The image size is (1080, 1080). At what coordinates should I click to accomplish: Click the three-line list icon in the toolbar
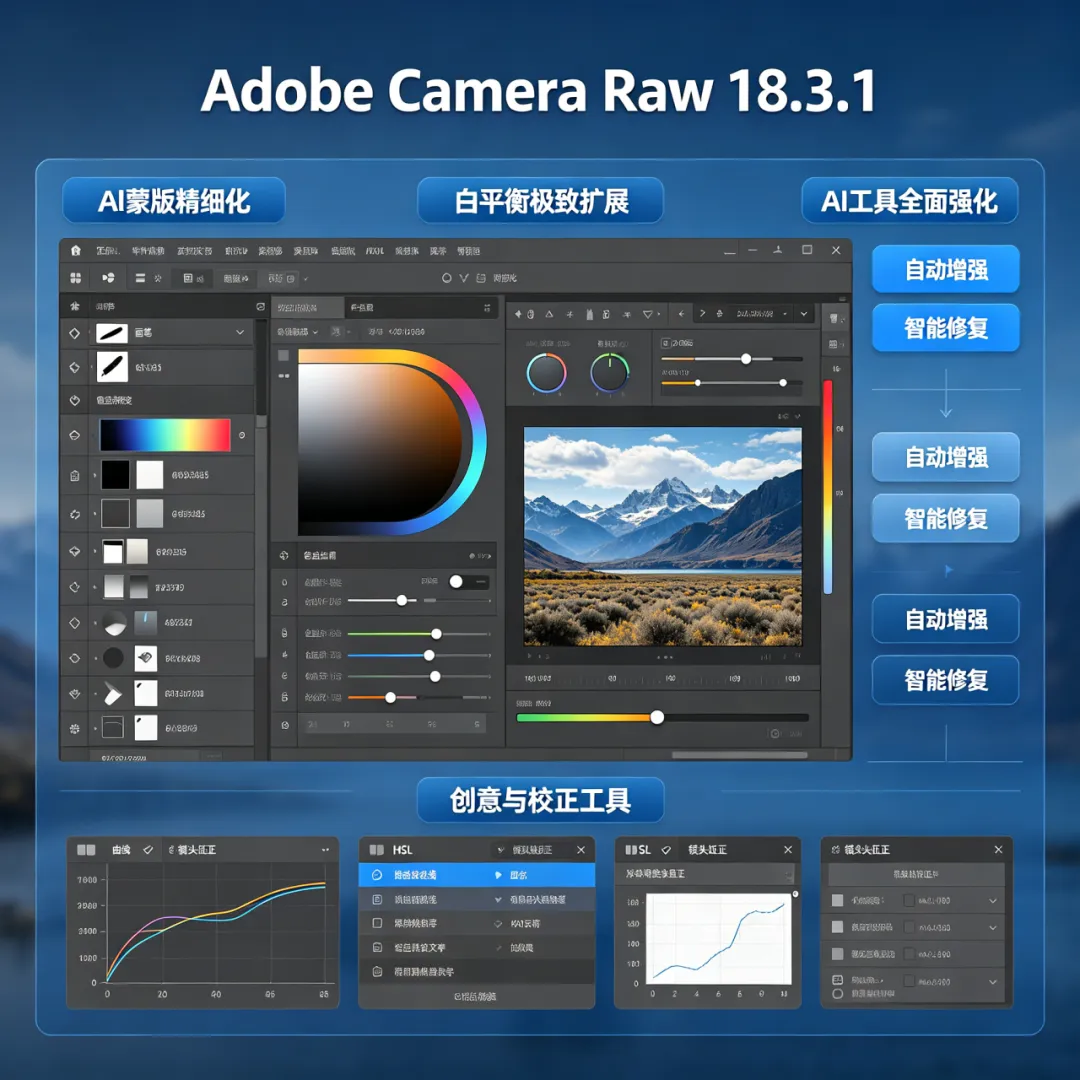(x=140, y=278)
